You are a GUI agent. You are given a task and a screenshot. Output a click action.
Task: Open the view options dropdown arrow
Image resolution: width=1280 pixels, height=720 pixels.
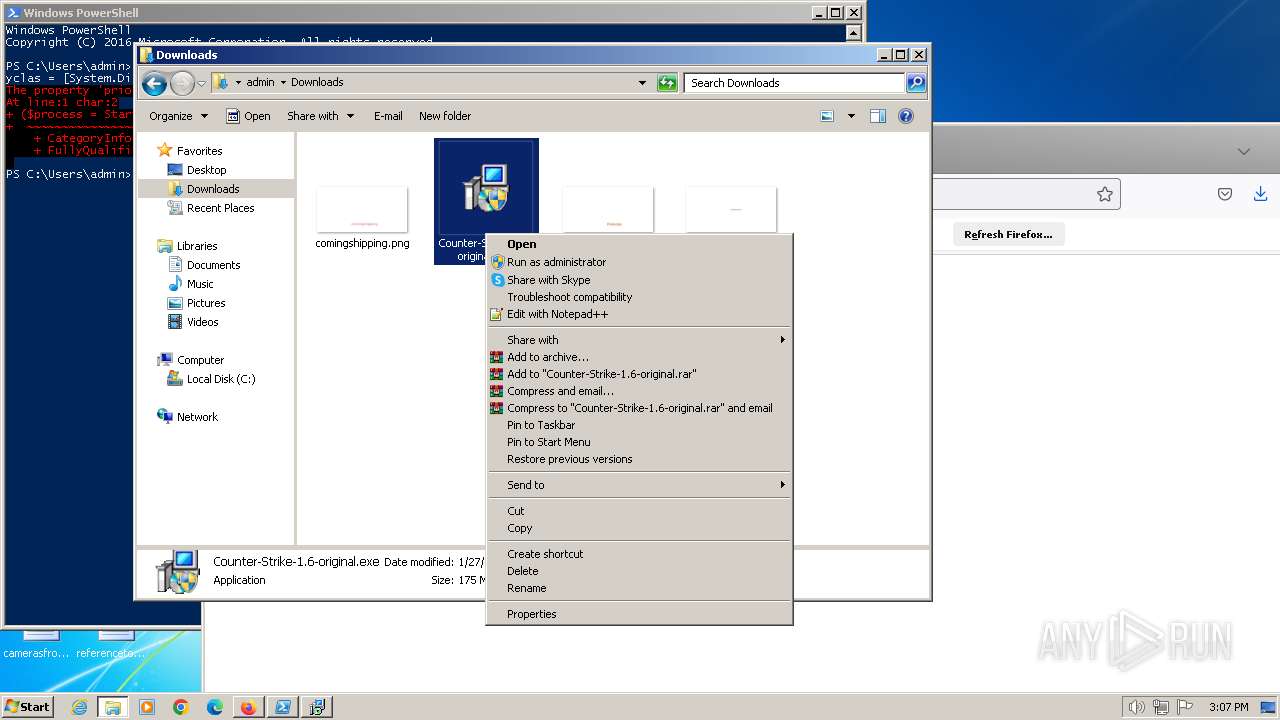coord(851,116)
